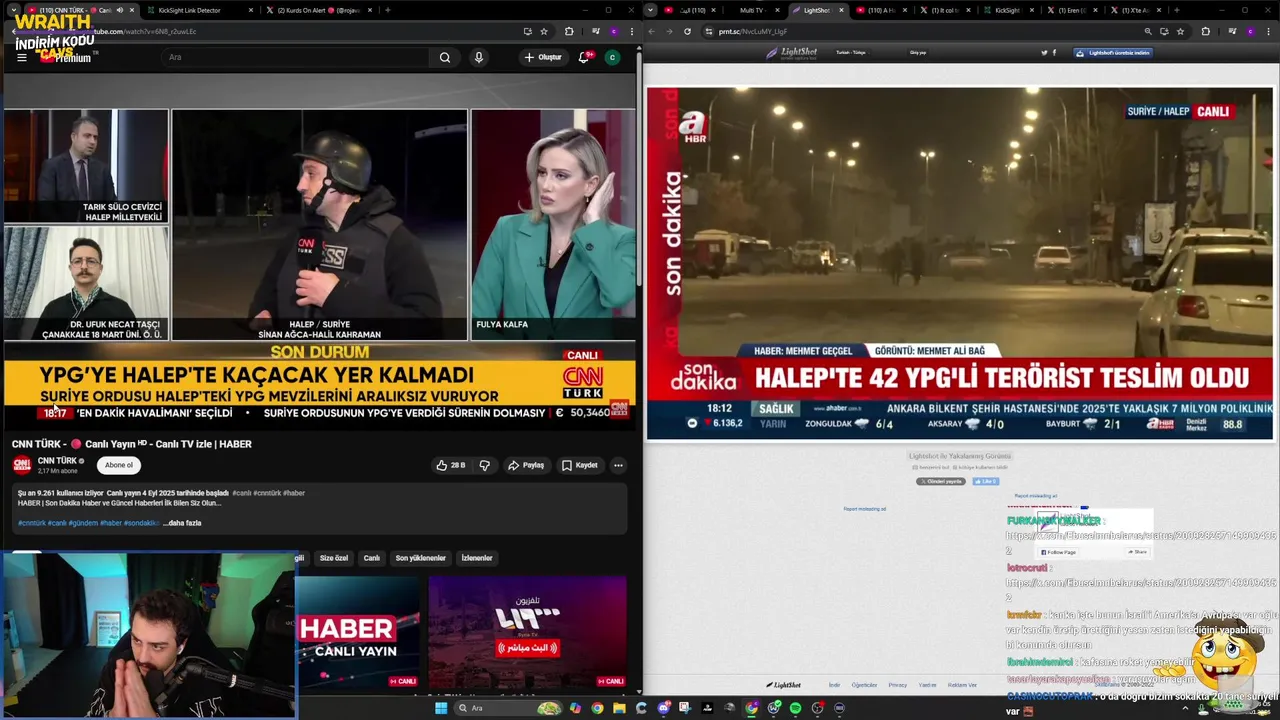1280x720 pixels.
Task: Open LightShot Facebook icon
Action: pos(1054,53)
